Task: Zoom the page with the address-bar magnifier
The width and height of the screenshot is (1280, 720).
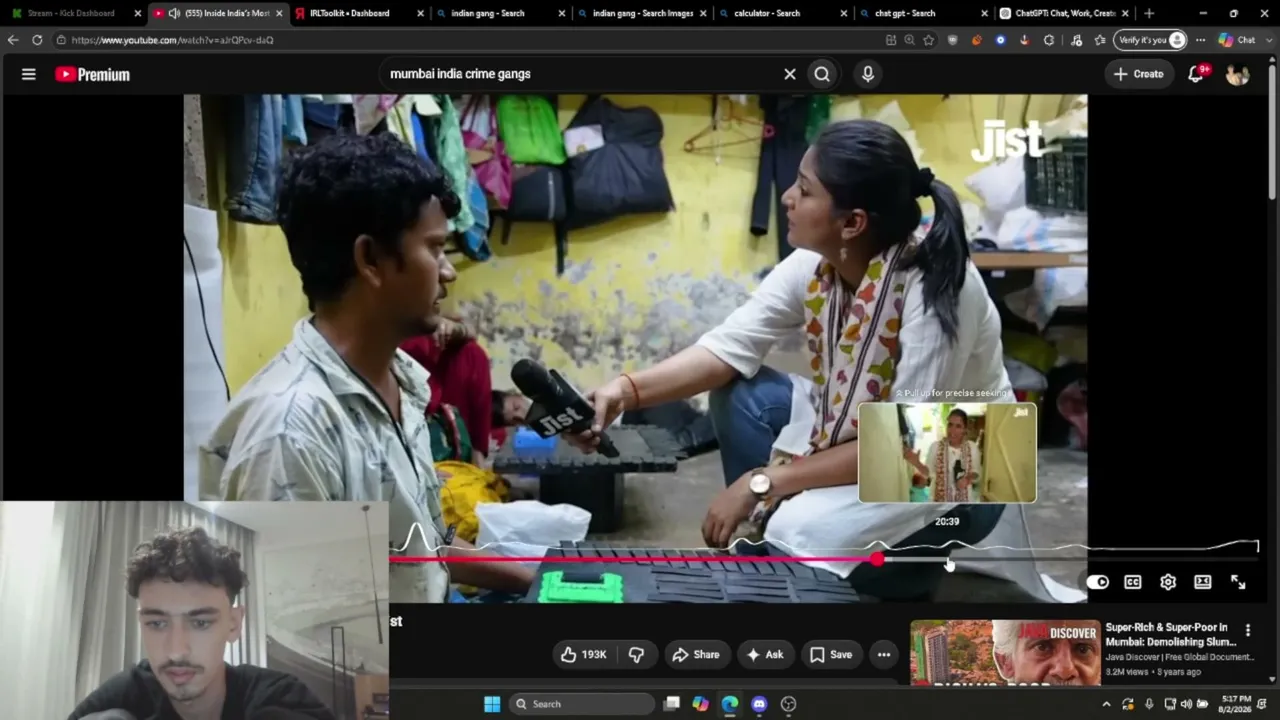Action: pyautogui.click(x=909, y=40)
